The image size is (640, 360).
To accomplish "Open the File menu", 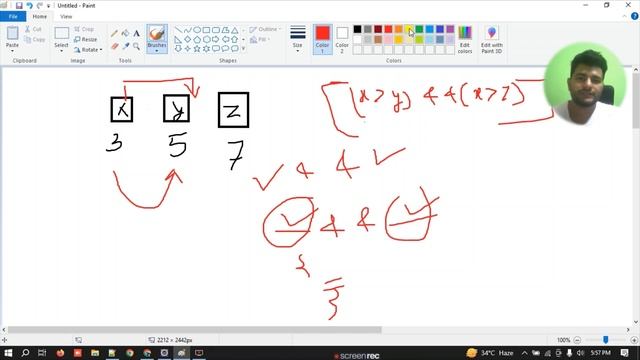I will point(13,16).
